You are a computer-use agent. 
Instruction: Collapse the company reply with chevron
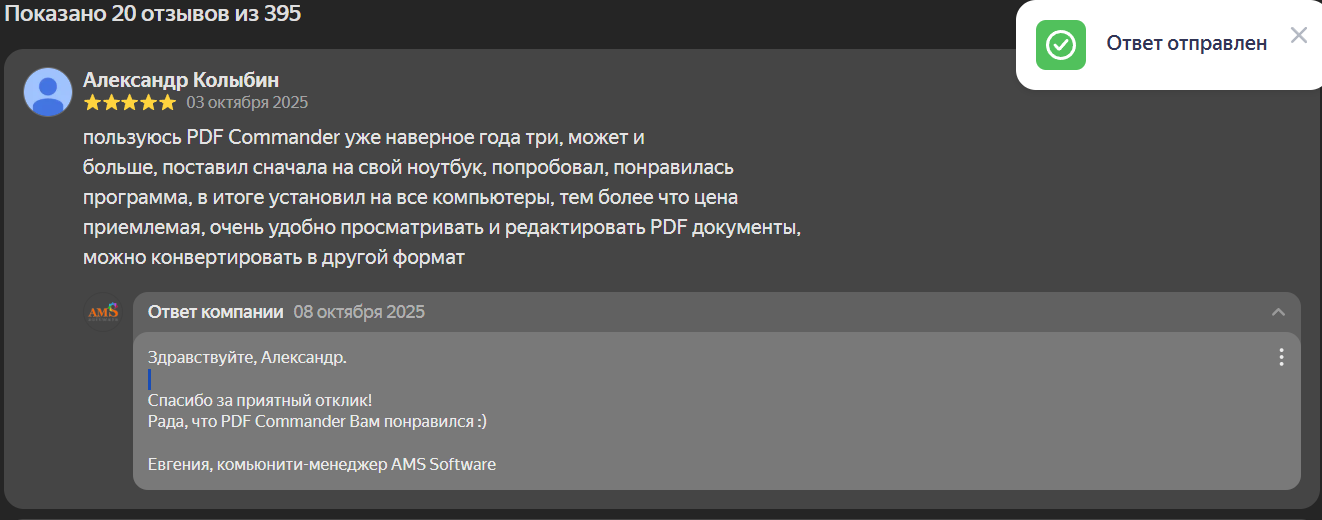coord(1278,312)
